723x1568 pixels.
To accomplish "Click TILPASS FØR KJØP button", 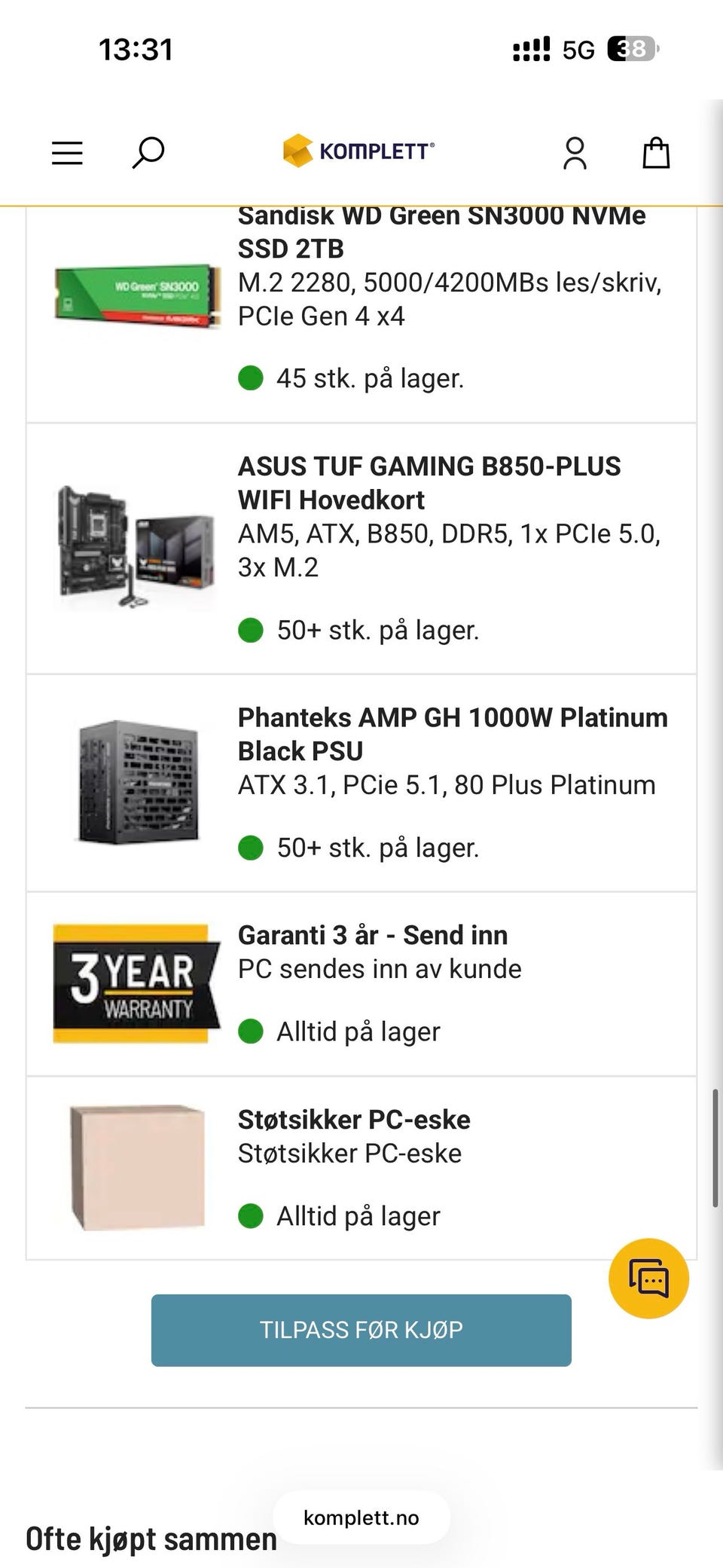I will pyautogui.click(x=361, y=1330).
